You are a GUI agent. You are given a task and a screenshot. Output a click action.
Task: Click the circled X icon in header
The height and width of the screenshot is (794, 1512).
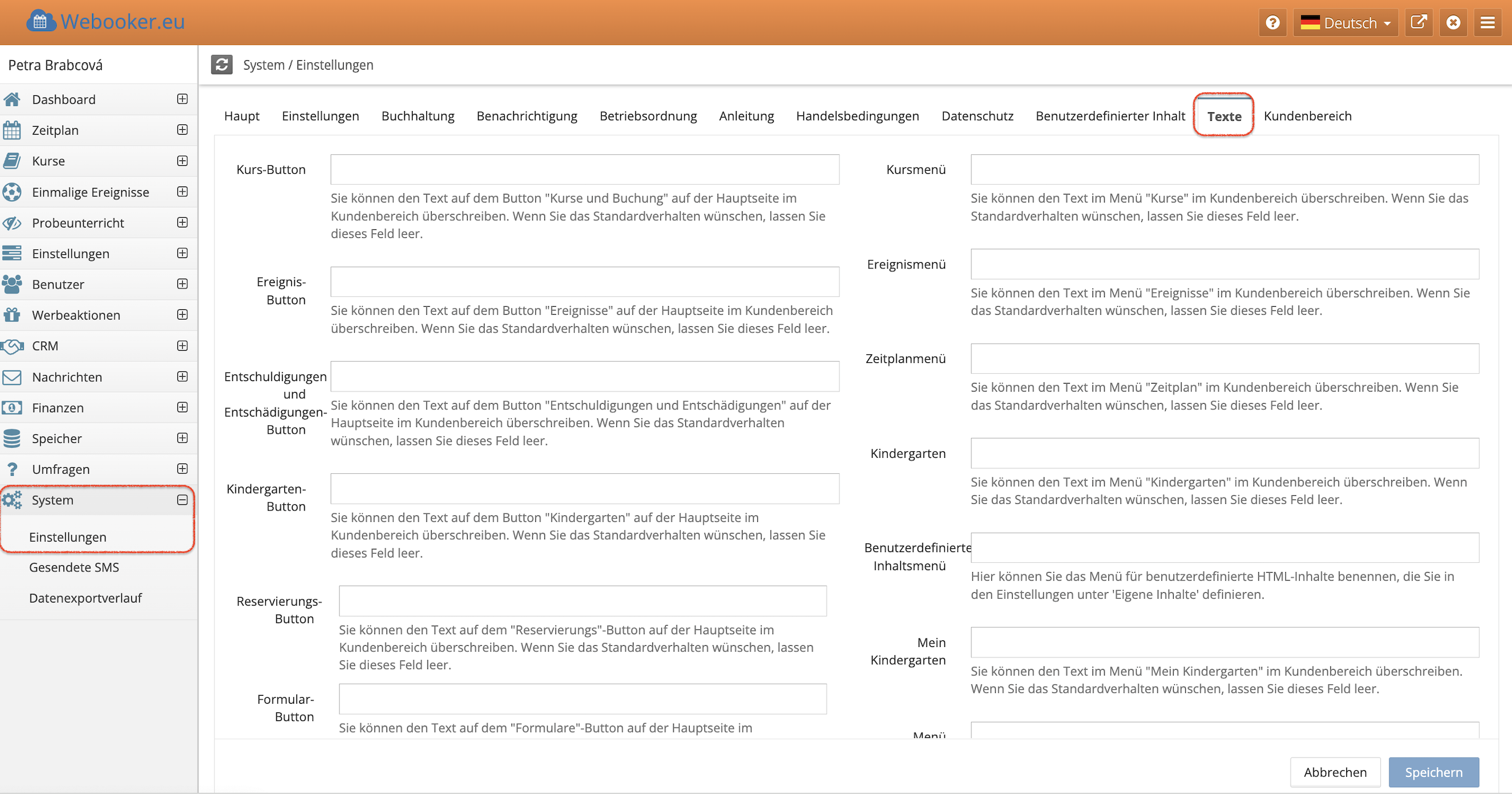[x=1453, y=23]
